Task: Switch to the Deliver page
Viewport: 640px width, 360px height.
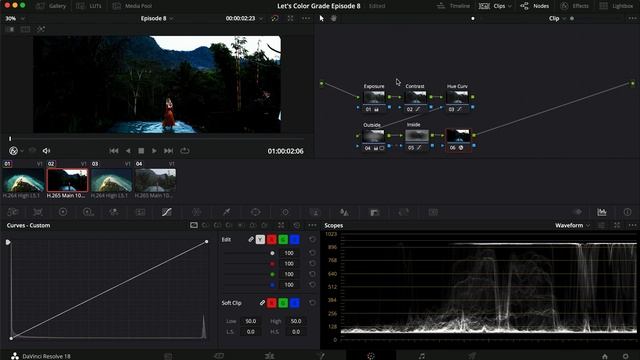Action: click(472, 356)
